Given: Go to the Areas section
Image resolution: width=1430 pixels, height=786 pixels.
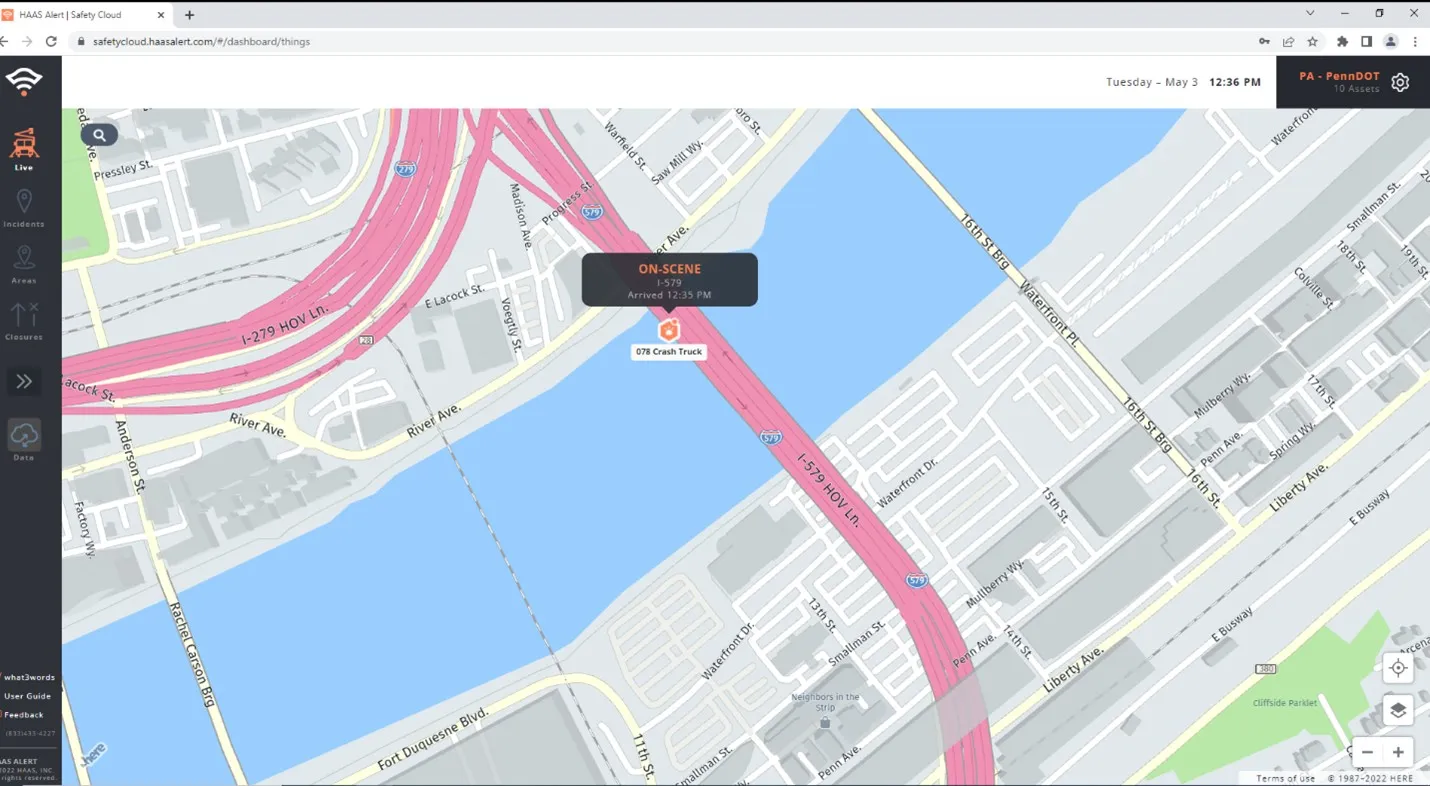Looking at the screenshot, I should pyautogui.click(x=24, y=265).
